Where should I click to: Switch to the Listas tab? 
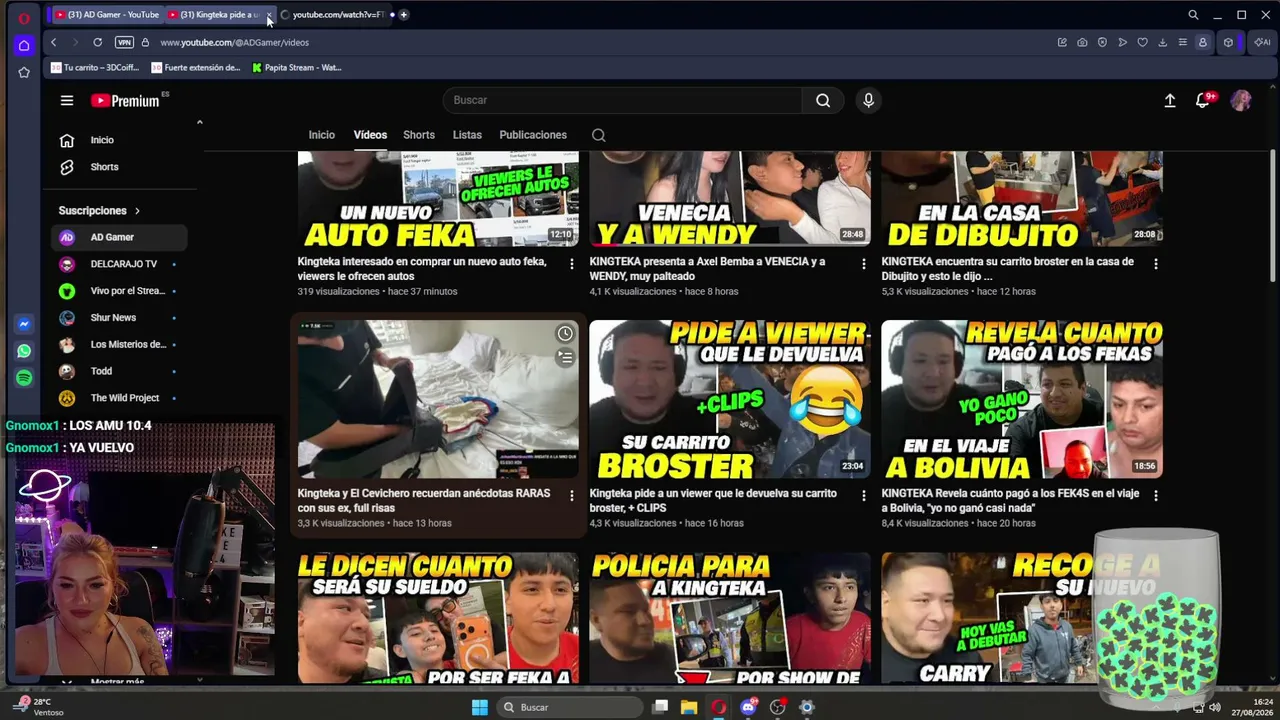467,135
